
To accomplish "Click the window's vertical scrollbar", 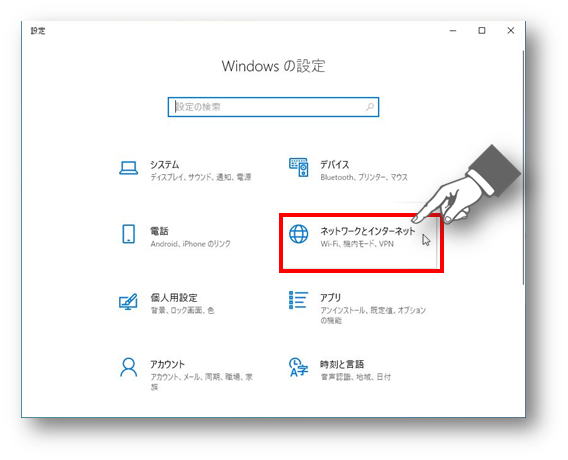I will point(523,167).
